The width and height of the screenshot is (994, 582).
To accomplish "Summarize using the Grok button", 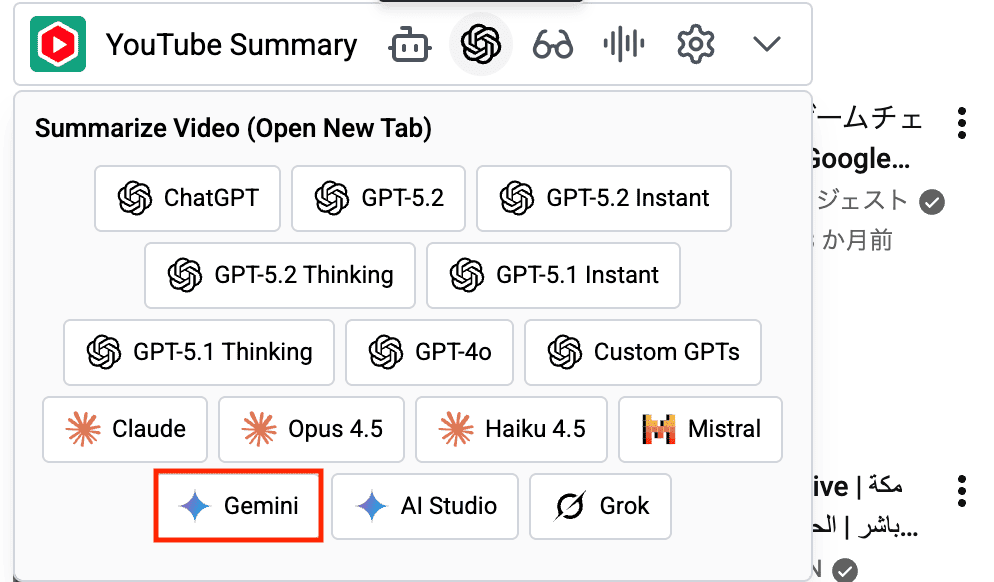I will (600, 506).
